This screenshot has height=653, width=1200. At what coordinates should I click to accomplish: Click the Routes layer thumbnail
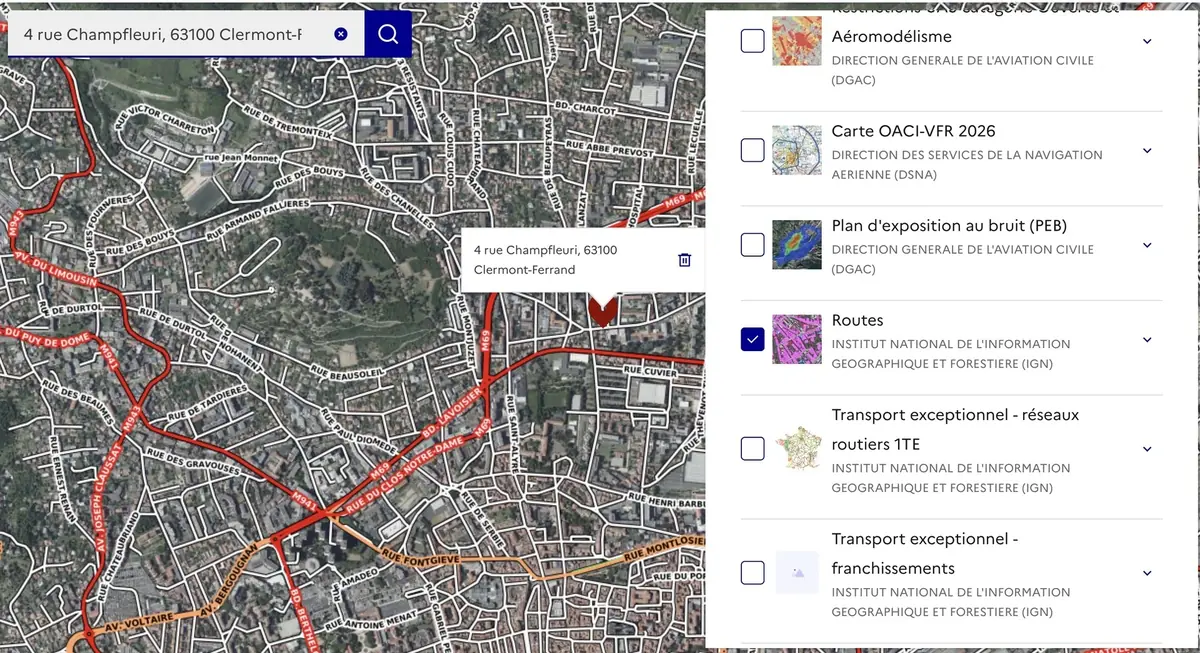(797, 340)
